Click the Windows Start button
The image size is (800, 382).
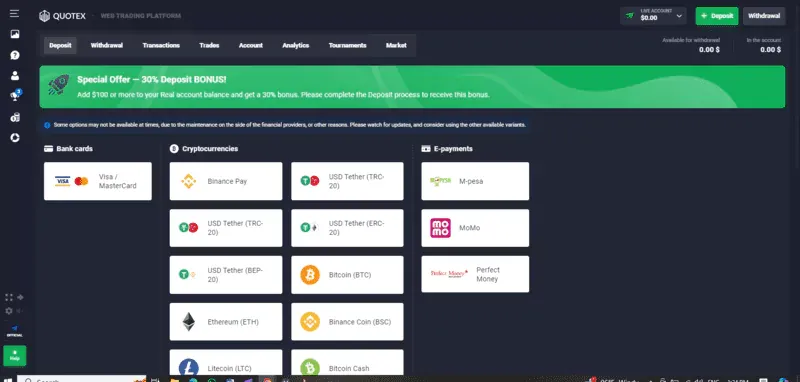point(8,380)
